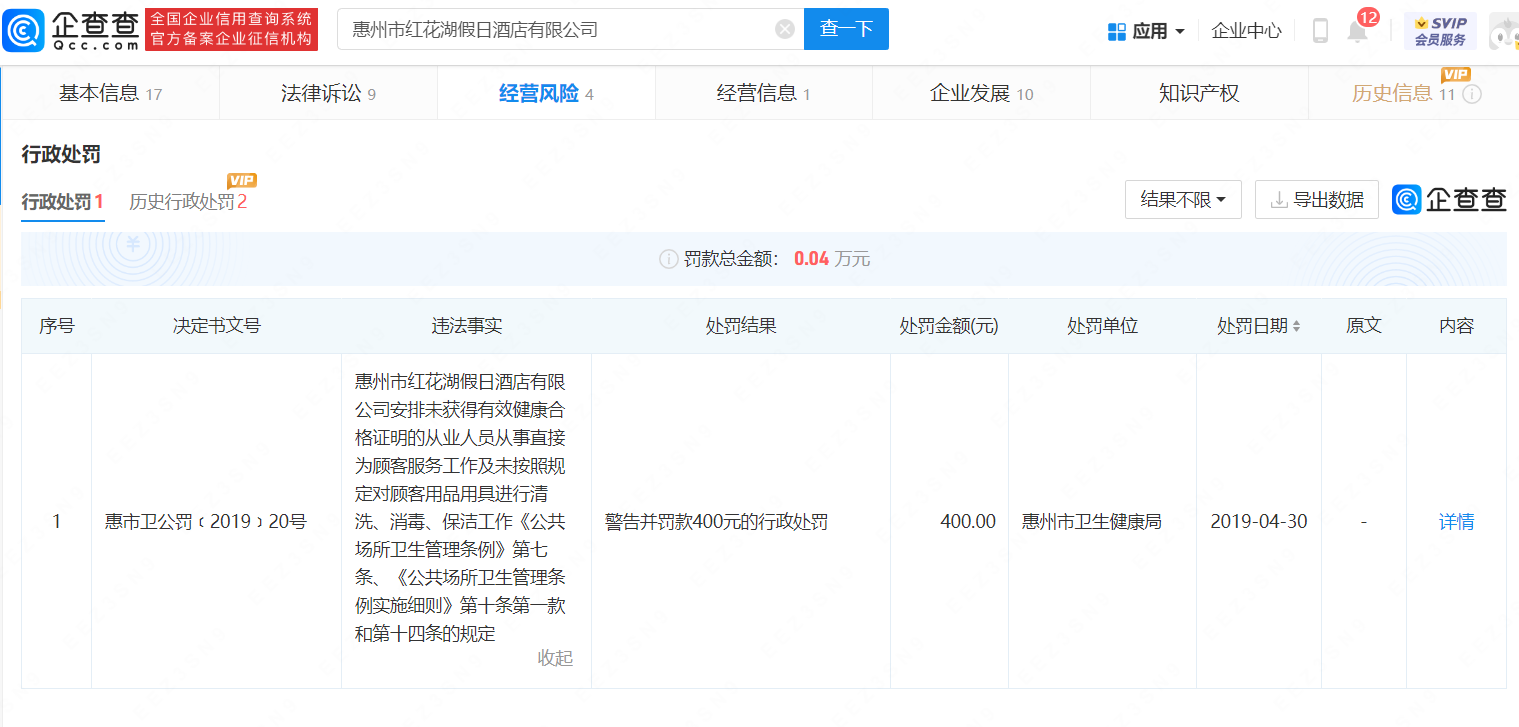Click the 违法事实 column header
1519x727 pixels.
467,326
